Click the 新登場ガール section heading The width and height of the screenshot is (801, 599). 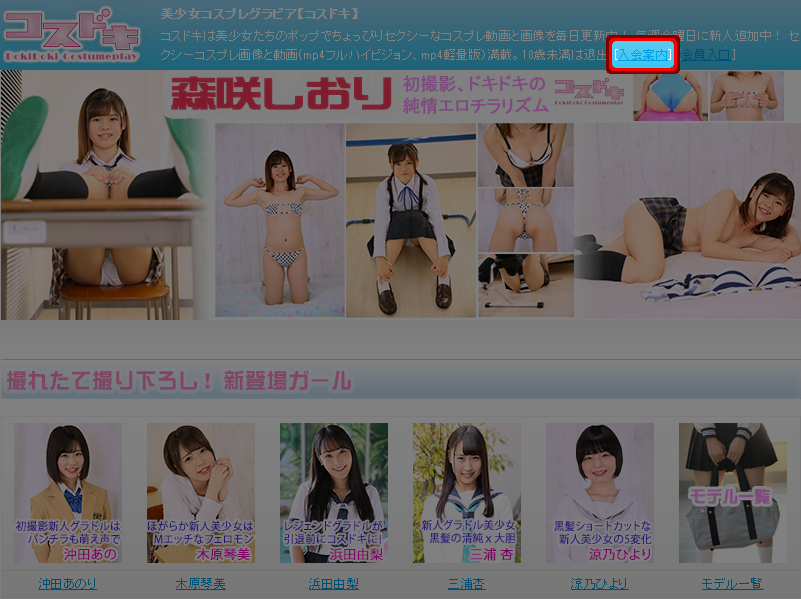click(180, 381)
